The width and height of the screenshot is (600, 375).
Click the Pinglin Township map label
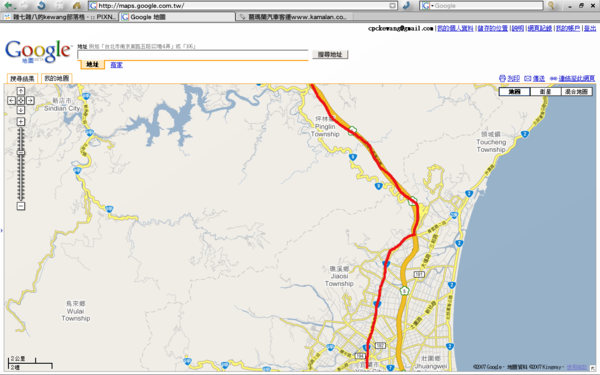point(325,127)
